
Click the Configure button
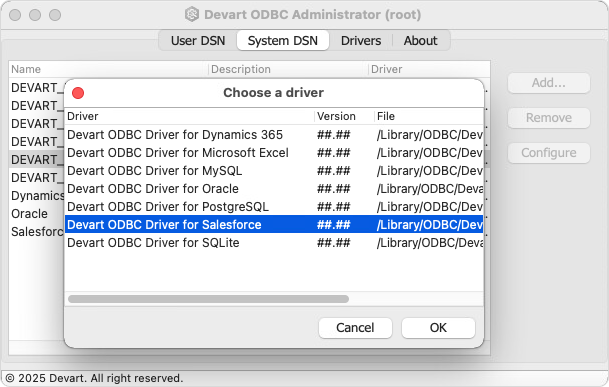[x=549, y=153]
